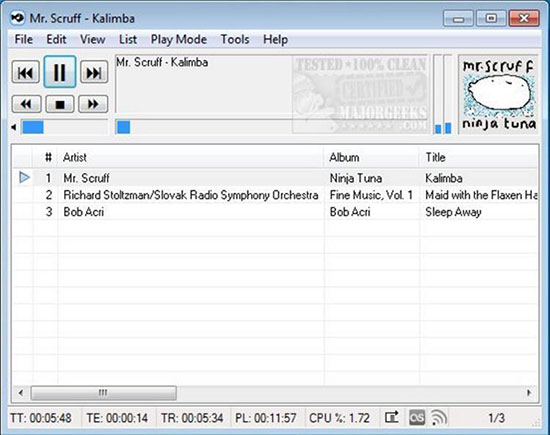Open the Play Mode menu
This screenshot has width=550, height=435.
pyautogui.click(x=179, y=39)
